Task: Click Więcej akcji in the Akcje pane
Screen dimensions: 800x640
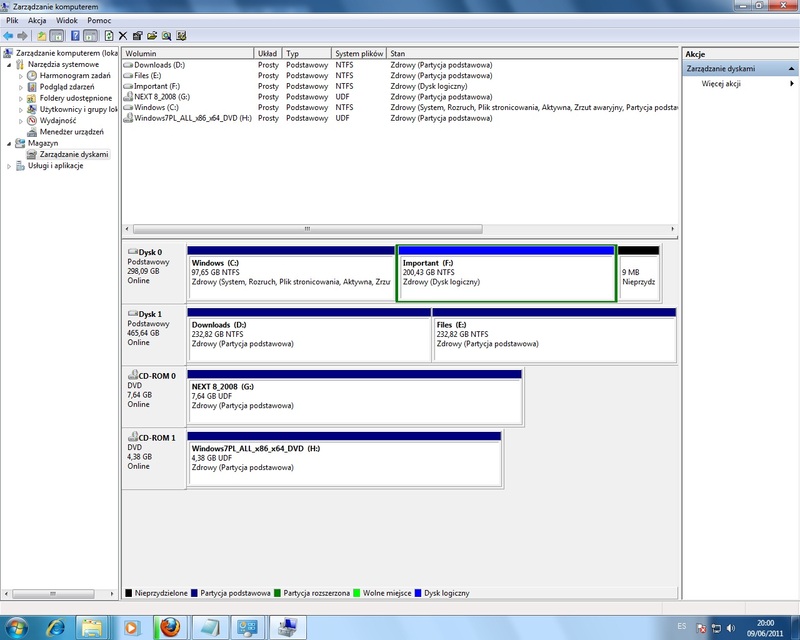Action: coord(720,84)
